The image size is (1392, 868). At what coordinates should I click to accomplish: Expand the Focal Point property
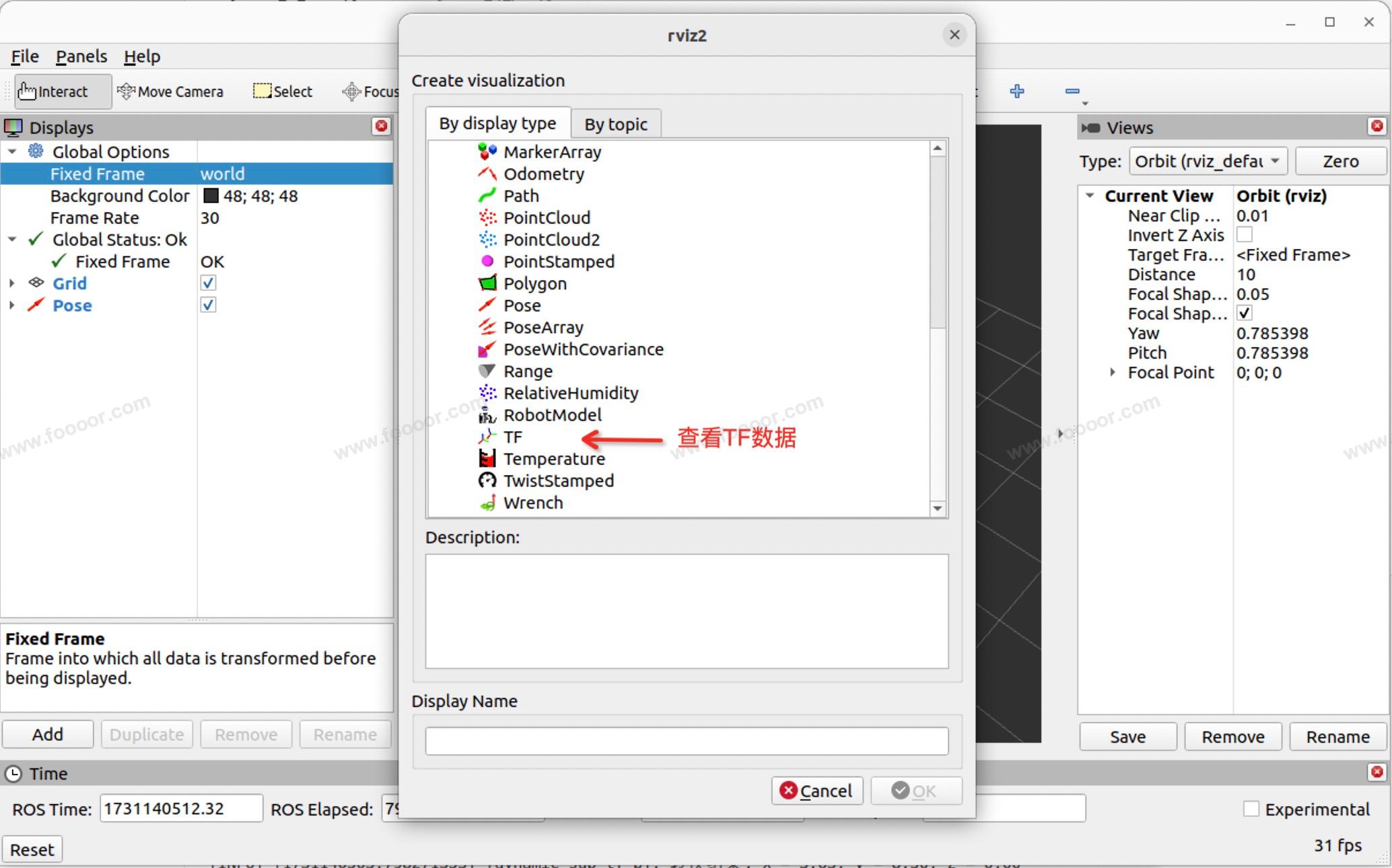coord(1113,372)
